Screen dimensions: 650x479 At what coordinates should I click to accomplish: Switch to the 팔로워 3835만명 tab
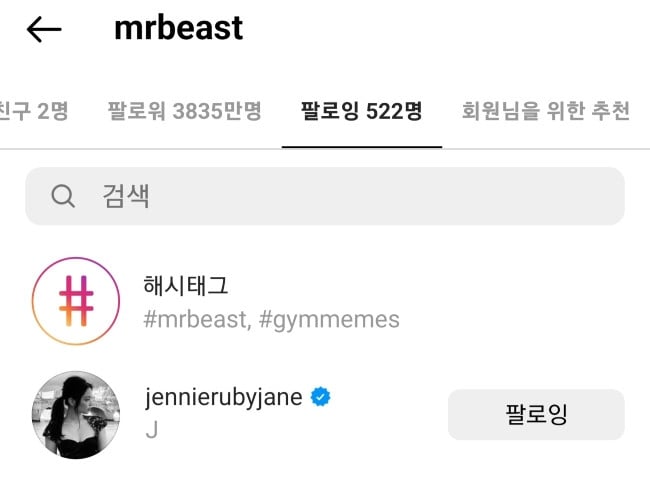coord(184,111)
